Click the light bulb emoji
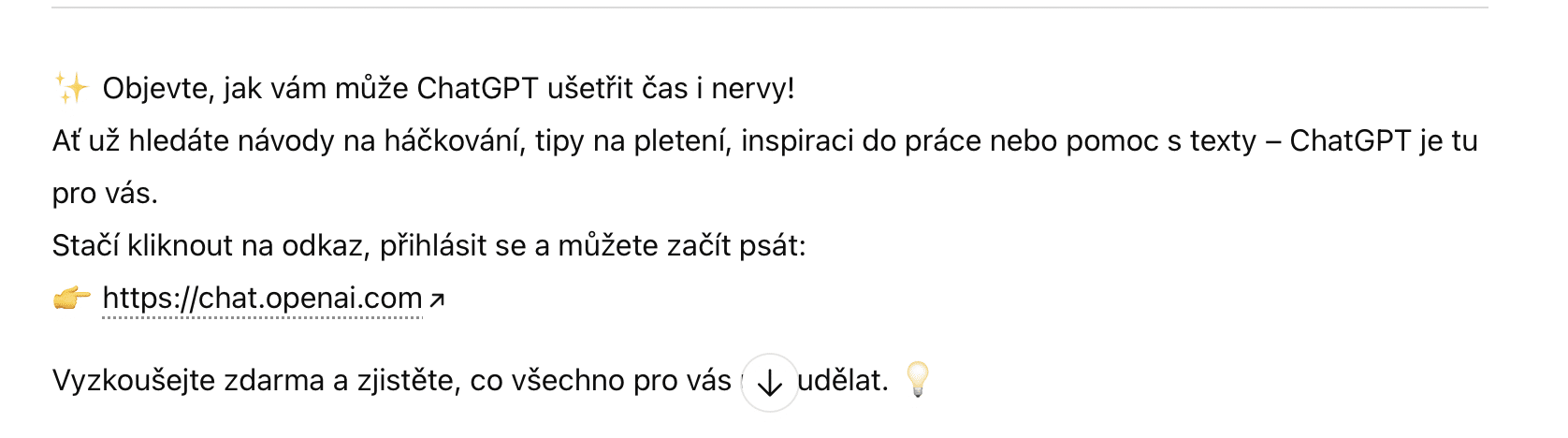The image size is (1568, 438). pos(919,379)
